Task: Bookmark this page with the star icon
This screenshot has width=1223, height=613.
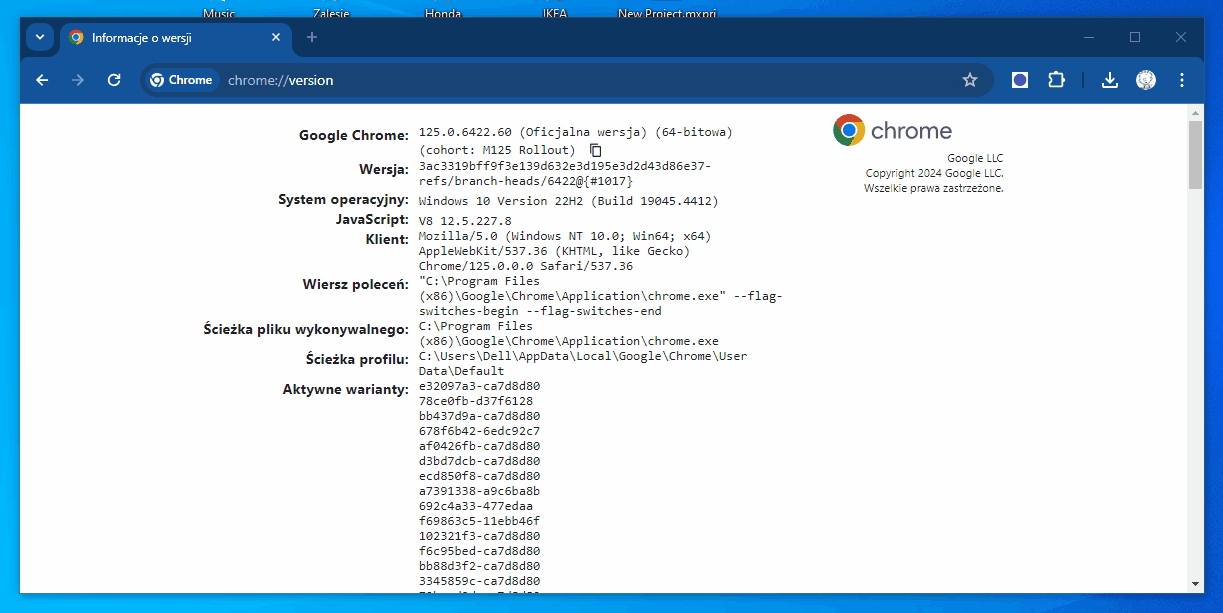Action: (969, 80)
